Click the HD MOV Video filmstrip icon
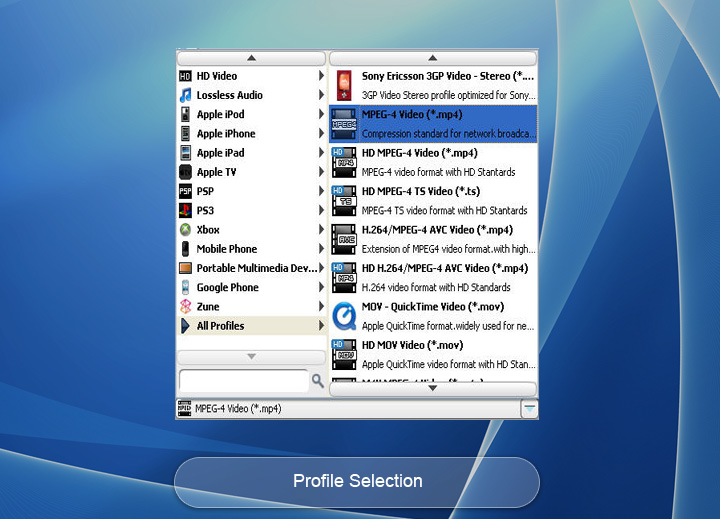This screenshot has width=720, height=519. [344, 355]
